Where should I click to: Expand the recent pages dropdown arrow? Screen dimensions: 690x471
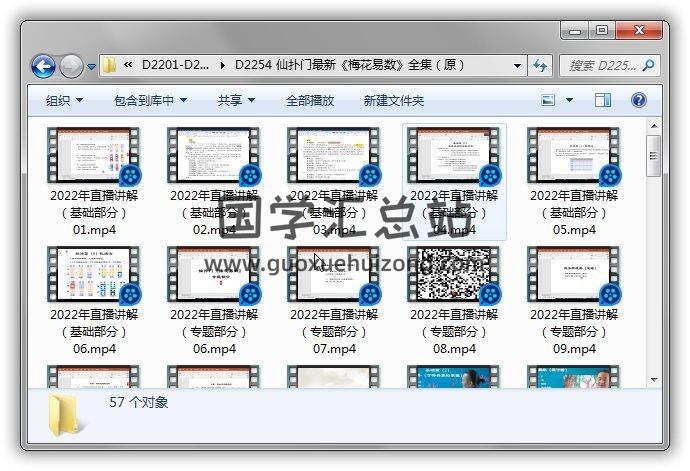[92, 67]
